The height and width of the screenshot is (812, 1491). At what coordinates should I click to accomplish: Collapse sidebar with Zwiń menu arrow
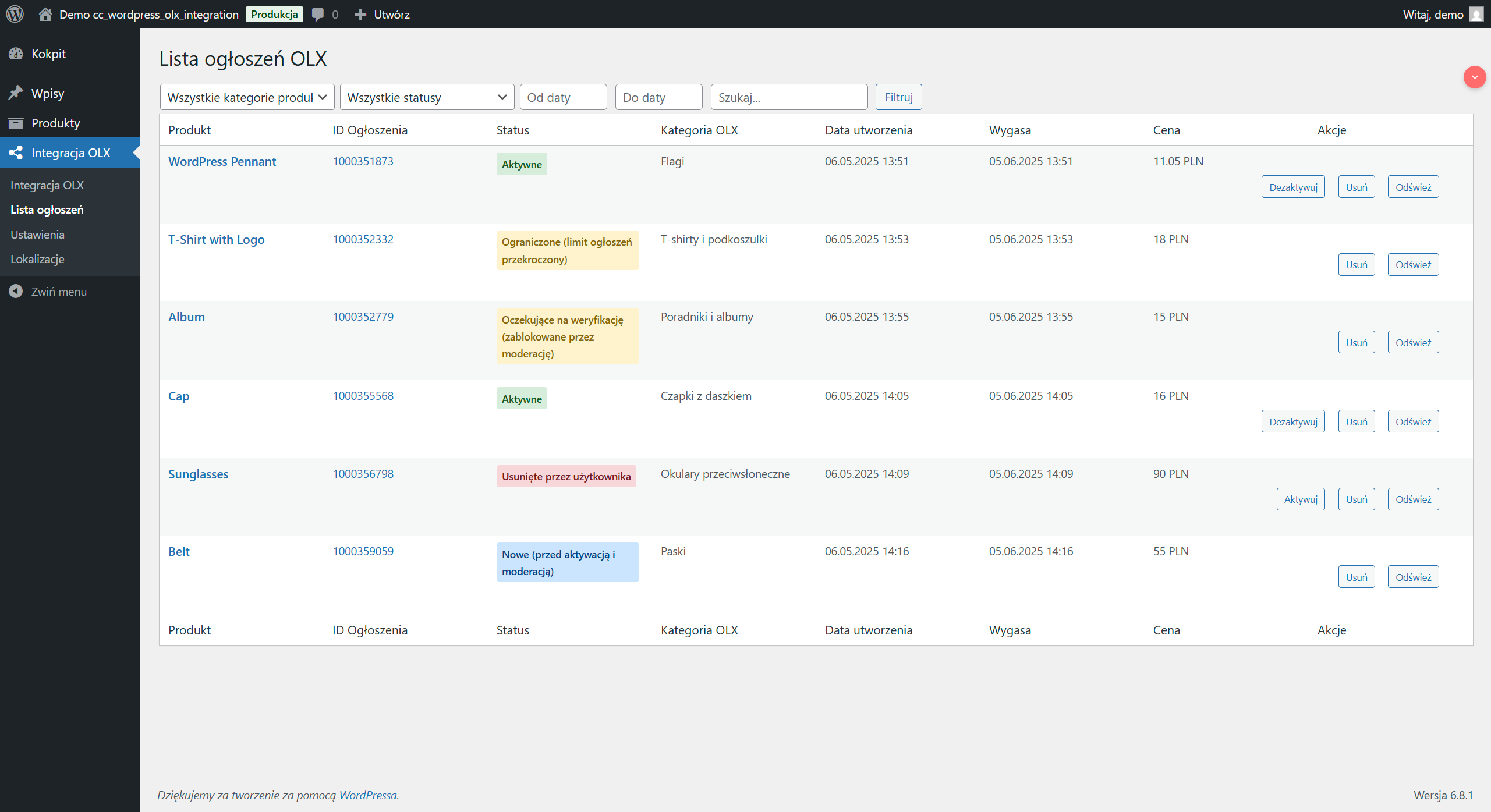tap(16, 291)
